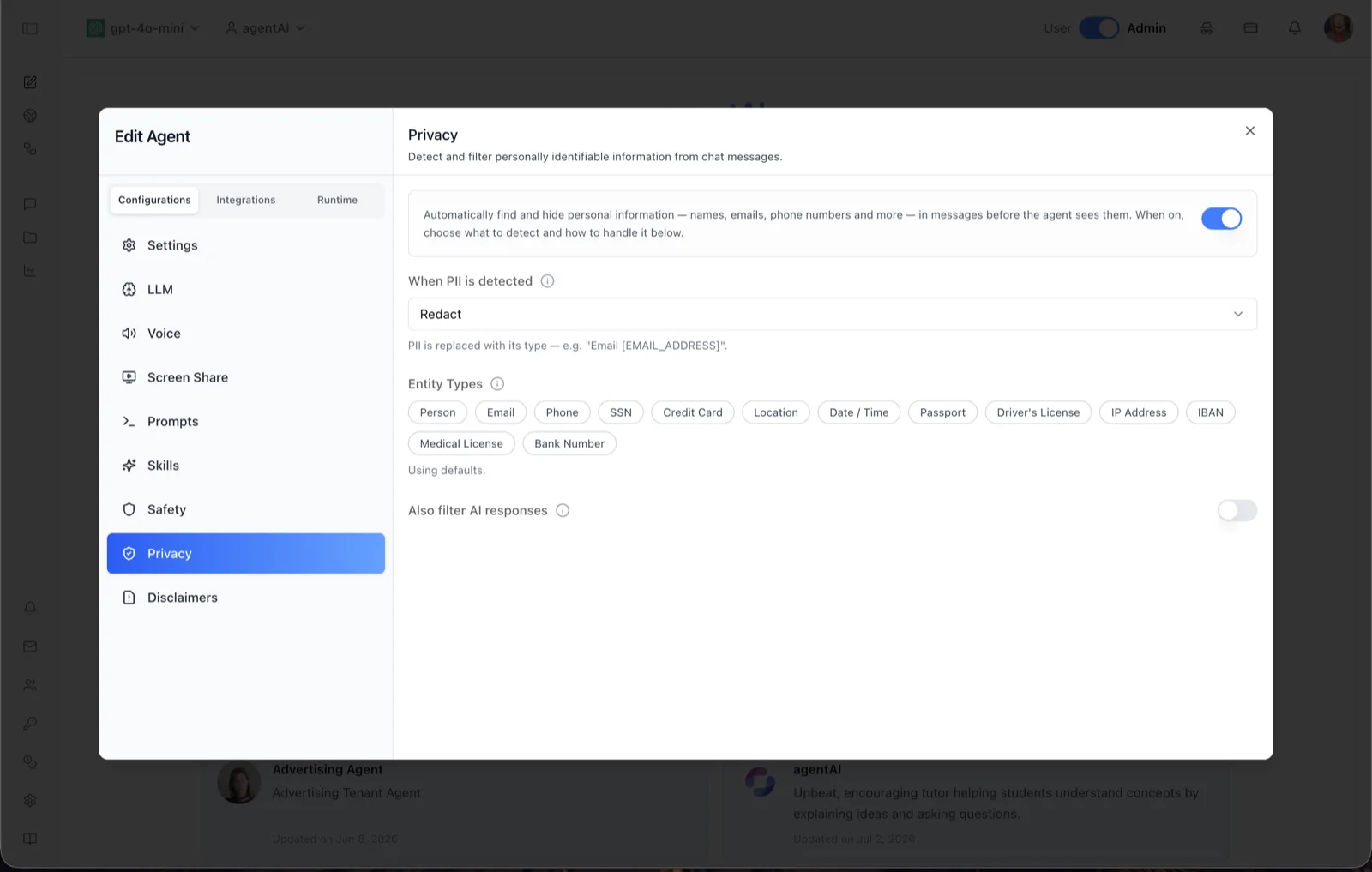
Task: Click info icon beside Also filter AI responses
Action: 563,511
